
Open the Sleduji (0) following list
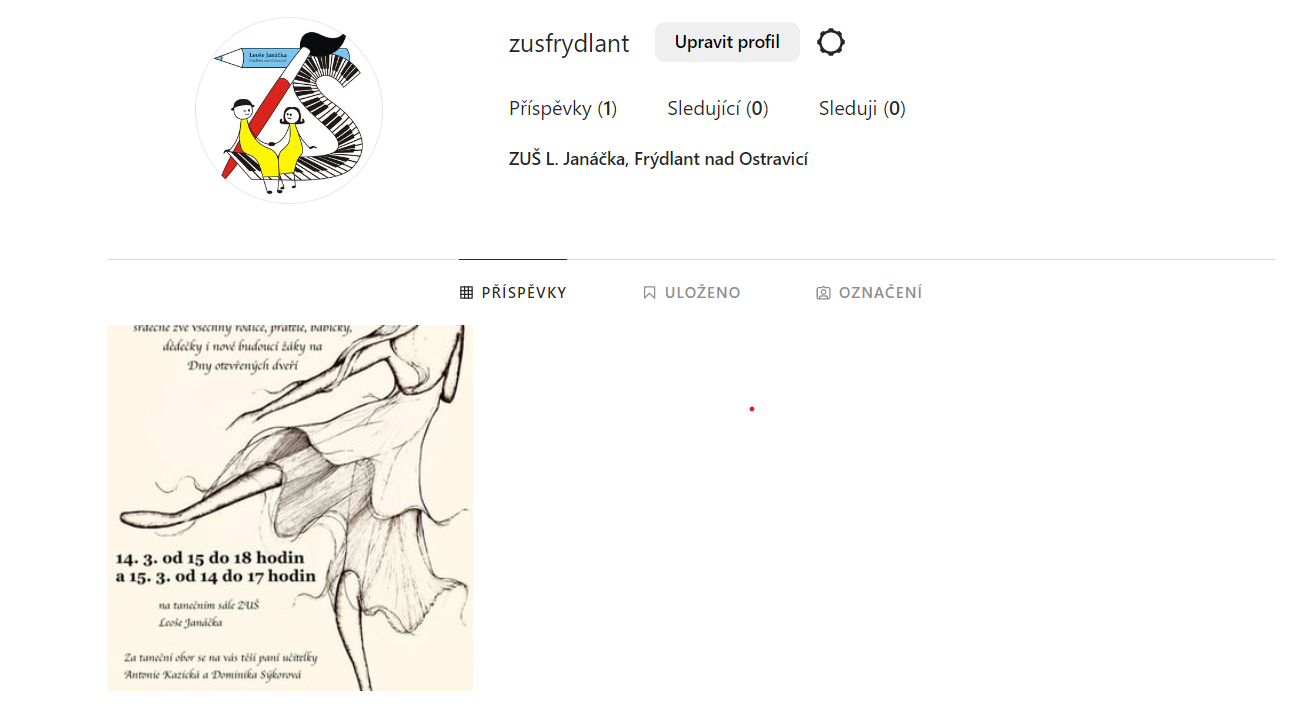click(x=862, y=109)
